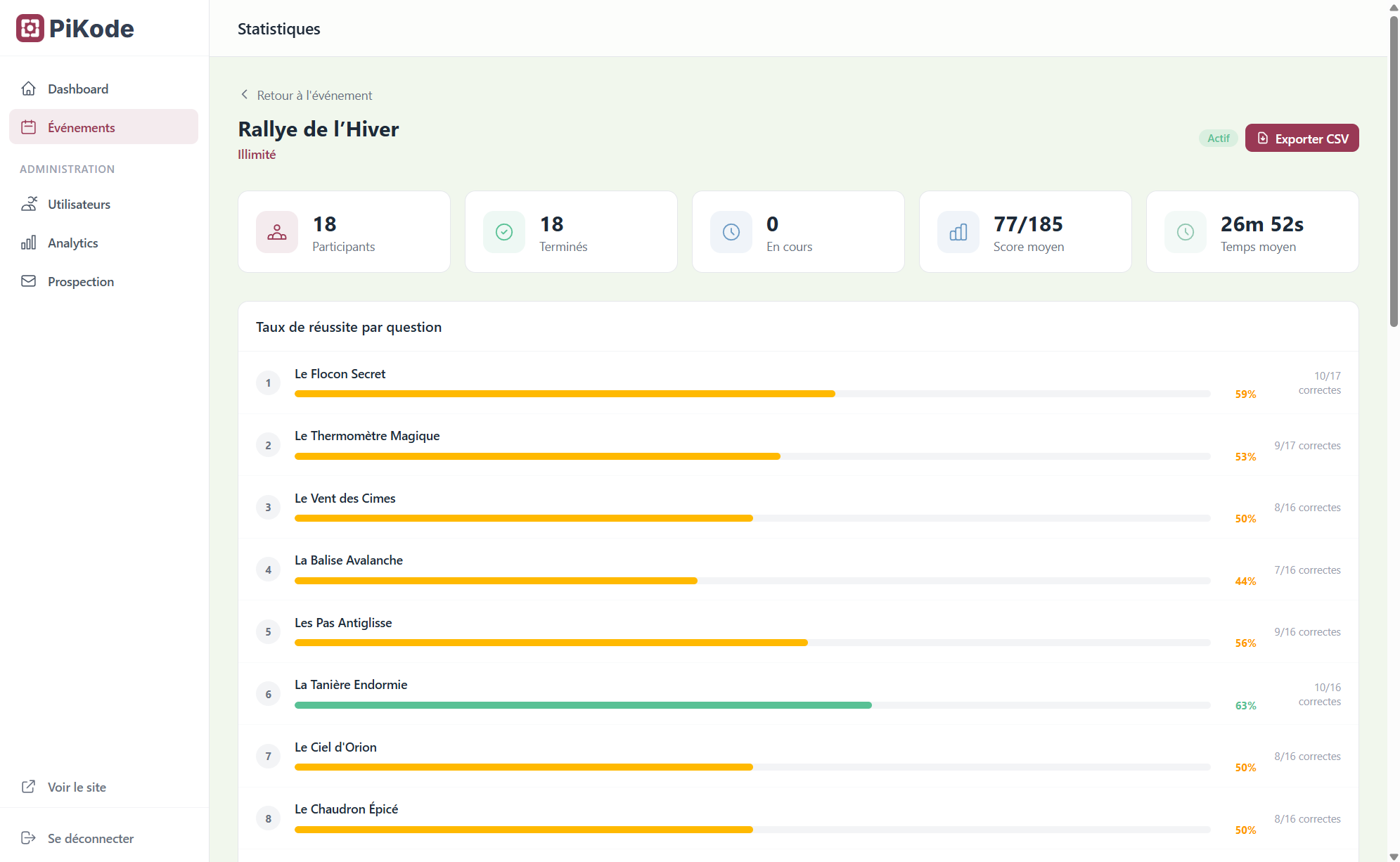Click the 59% success rate
The width and height of the screenshot is (1400, 862).
(1245, 394)
